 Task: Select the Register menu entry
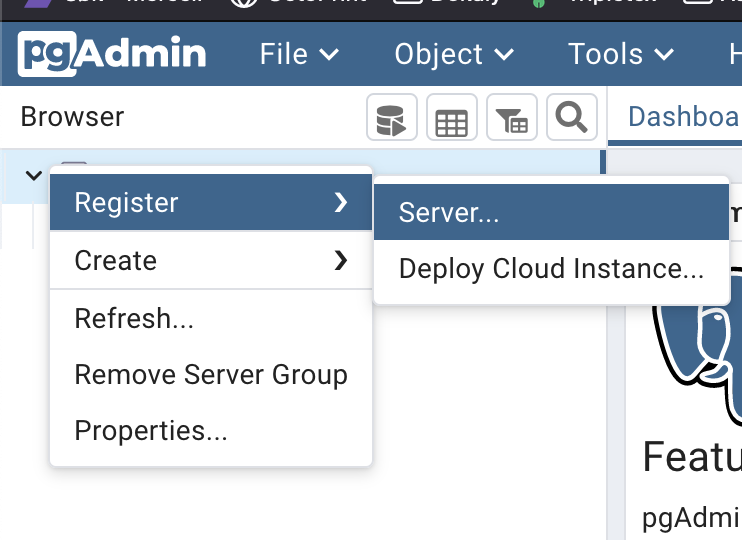211,203
